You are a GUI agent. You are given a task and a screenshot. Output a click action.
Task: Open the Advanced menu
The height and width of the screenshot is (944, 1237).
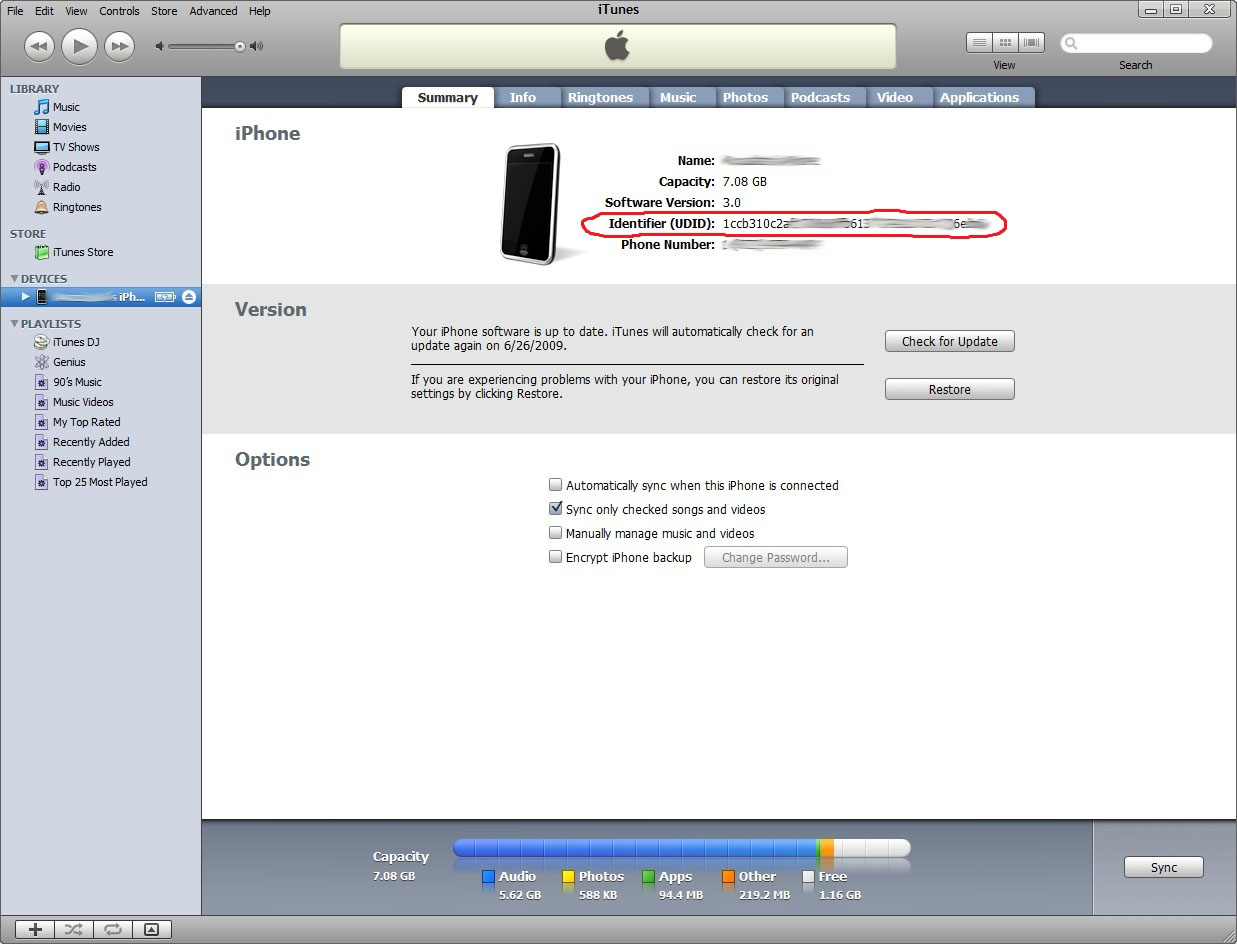pos(213,11)
